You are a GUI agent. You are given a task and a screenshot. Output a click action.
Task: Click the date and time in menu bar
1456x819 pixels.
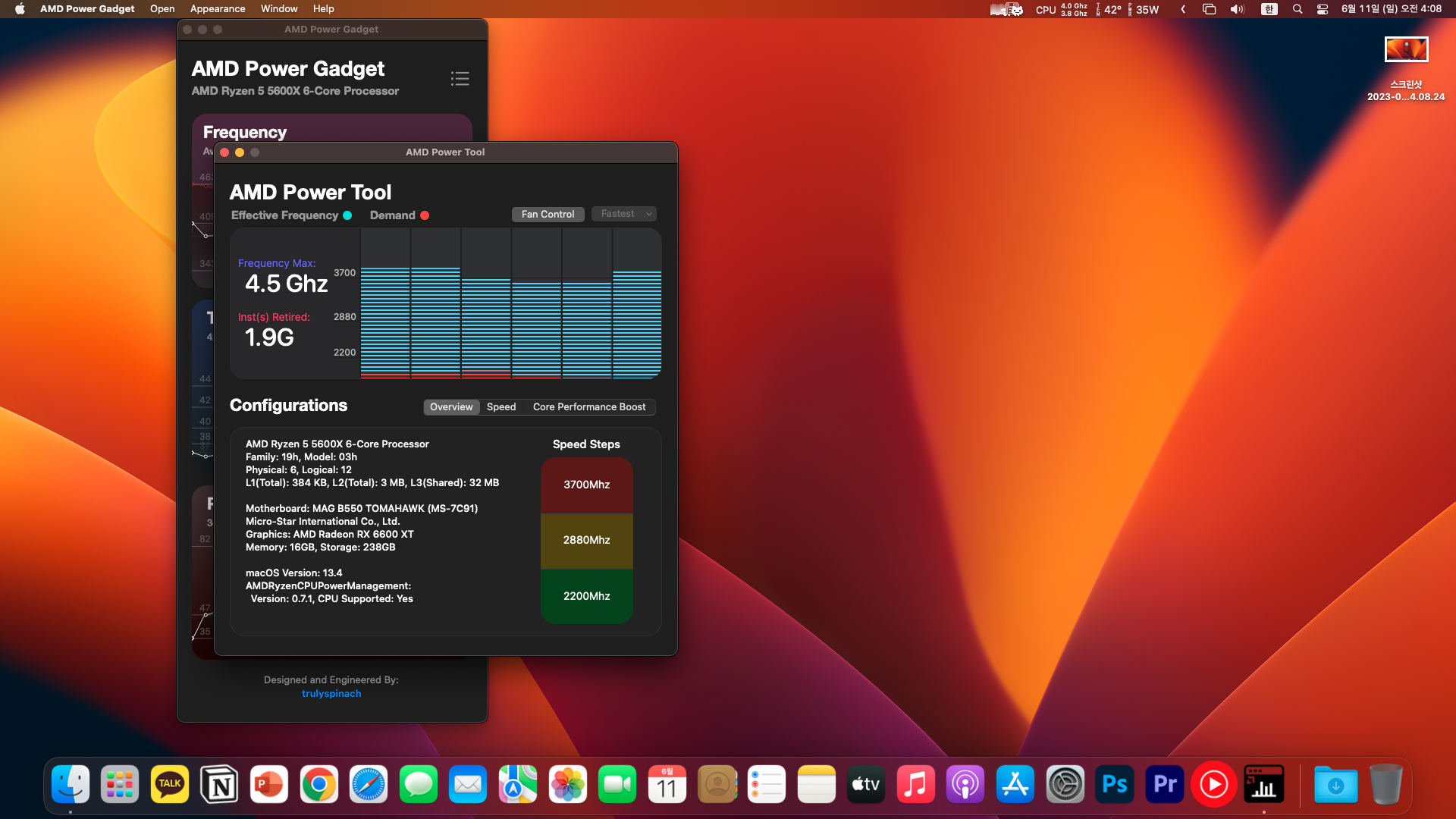tap(1392, 9)
